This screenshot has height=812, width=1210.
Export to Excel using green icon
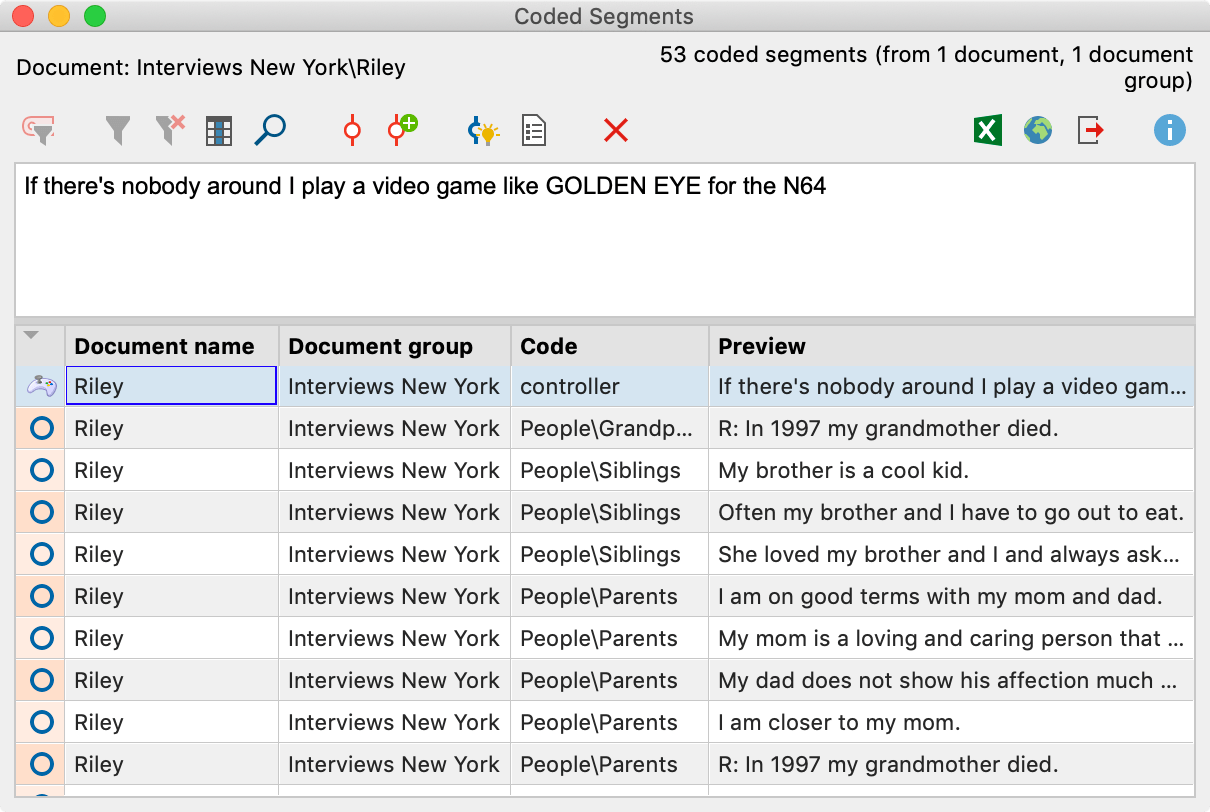pyautogui.click(x=987, y=130)
